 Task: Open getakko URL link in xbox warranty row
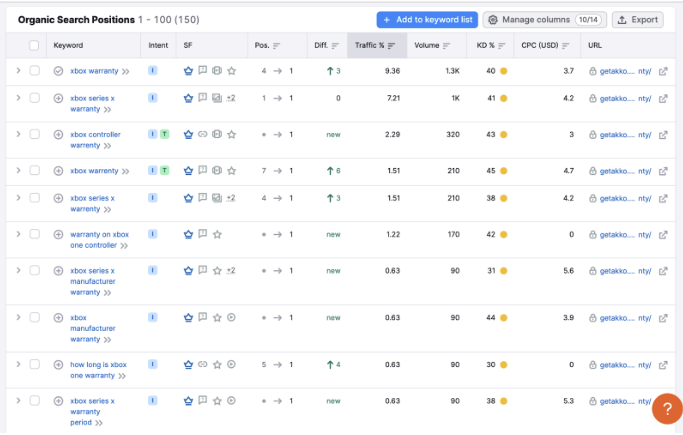(x=625, y=71)
